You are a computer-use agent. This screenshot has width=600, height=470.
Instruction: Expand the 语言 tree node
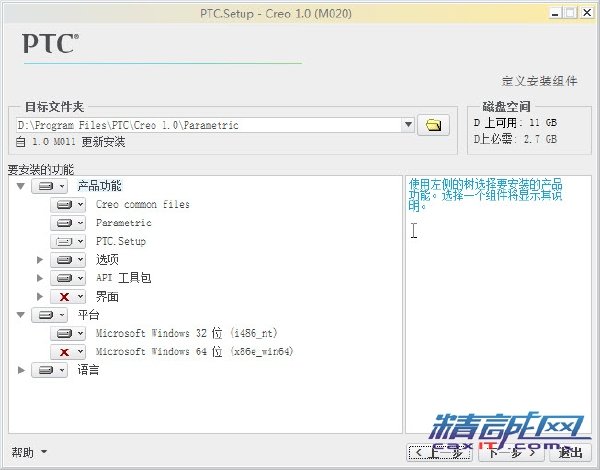pyautogui.click(x=21, y=370)
